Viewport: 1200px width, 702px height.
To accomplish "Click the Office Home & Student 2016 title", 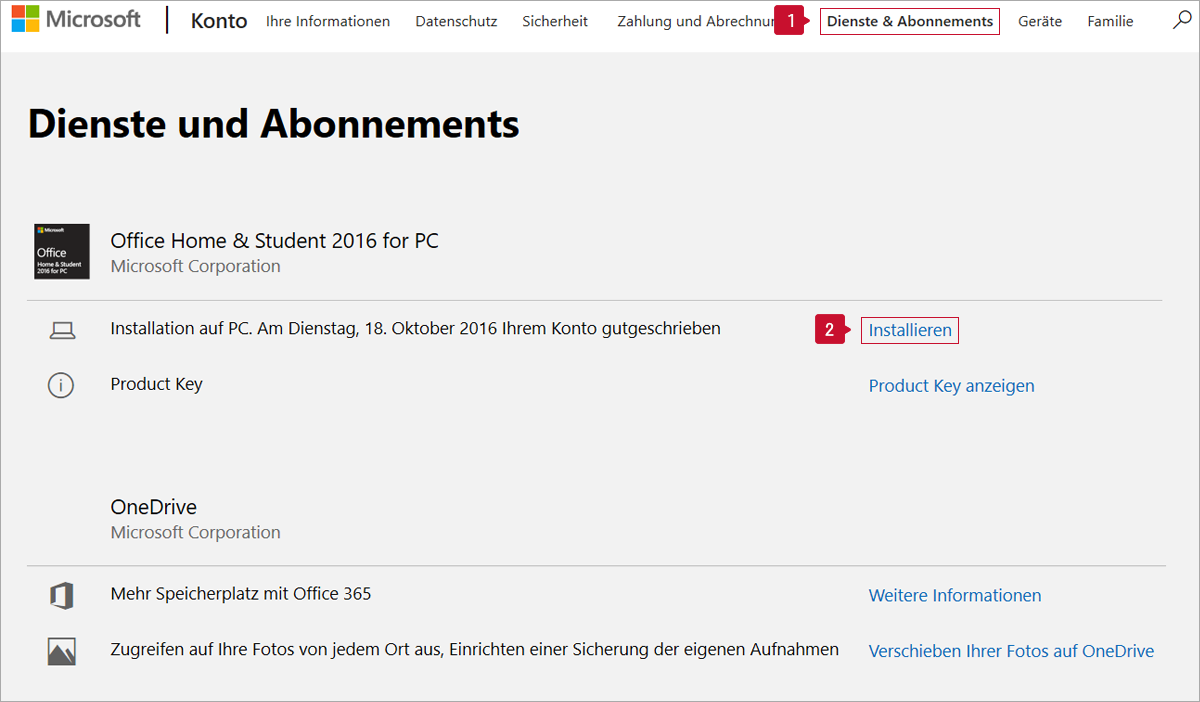I will [274, 241].
